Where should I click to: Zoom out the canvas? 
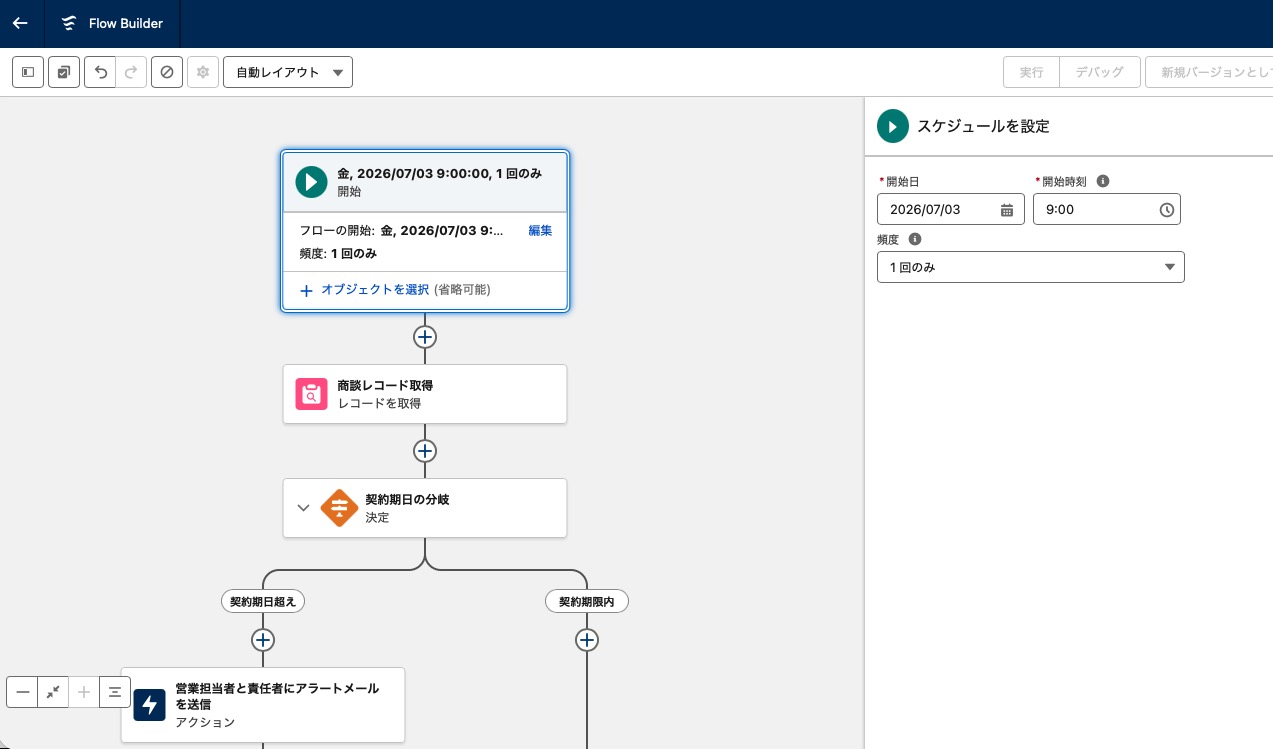click(23, 692)
